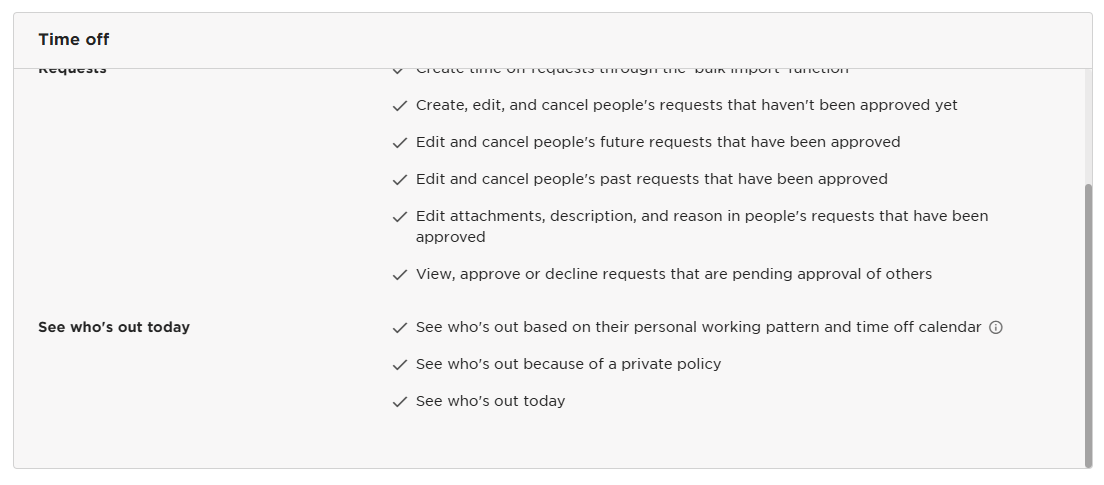Click checkmark beside future approved requests permission
The image size is (1104, 485).
tap(400, 143)
